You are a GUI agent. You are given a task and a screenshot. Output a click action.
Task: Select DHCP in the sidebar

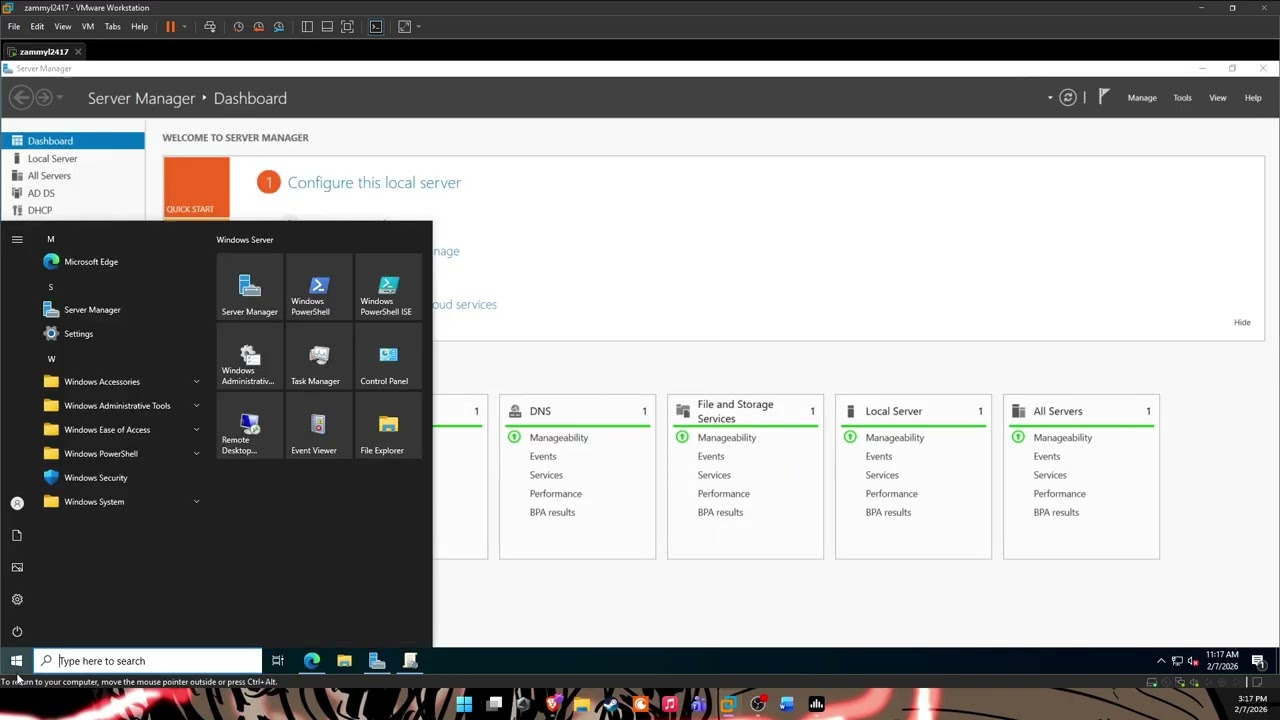click(72, 210)
